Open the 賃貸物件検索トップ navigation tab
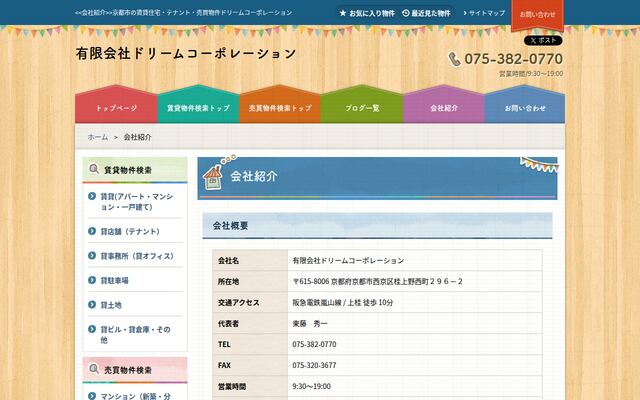Viewport: 640px width, 400px height. 198,104
